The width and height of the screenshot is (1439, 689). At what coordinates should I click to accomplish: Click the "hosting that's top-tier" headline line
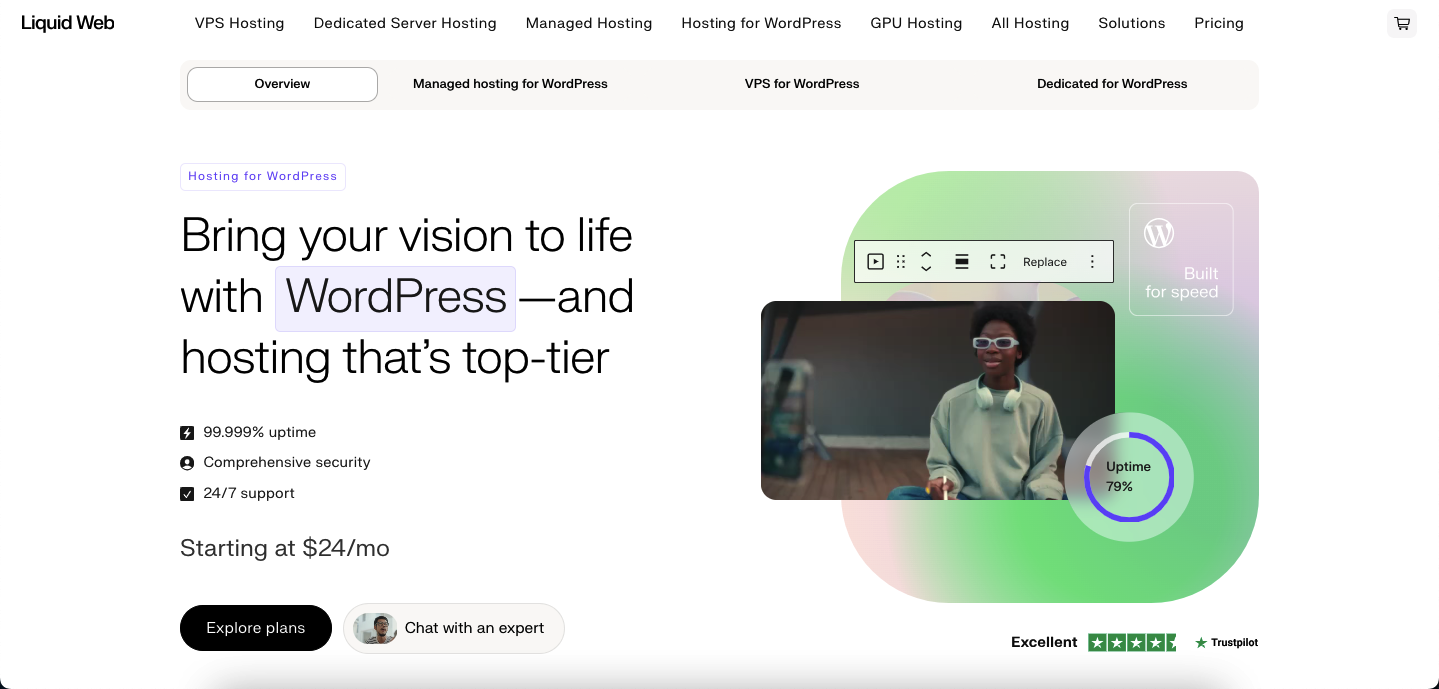click(395, 358)
